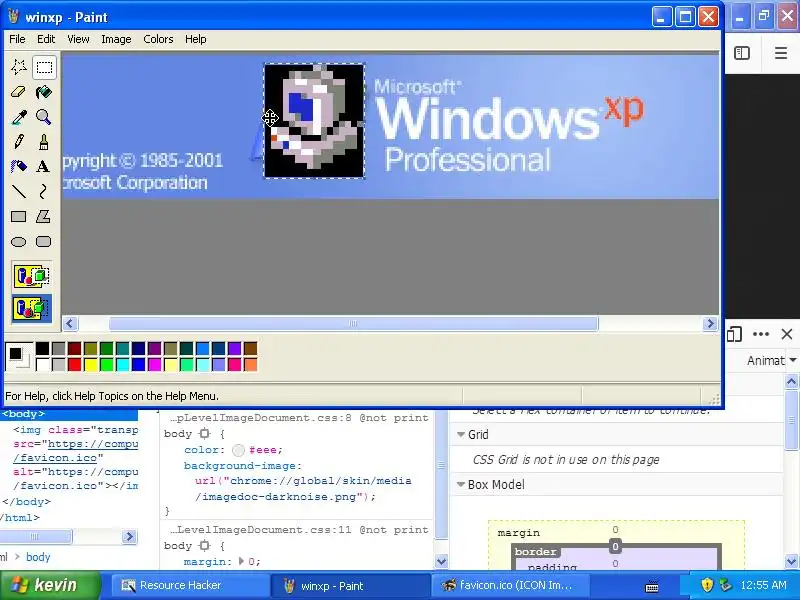Toggle first body selector highlighter icon
Viewport: 800px width, 600px height.
[205, 434]
